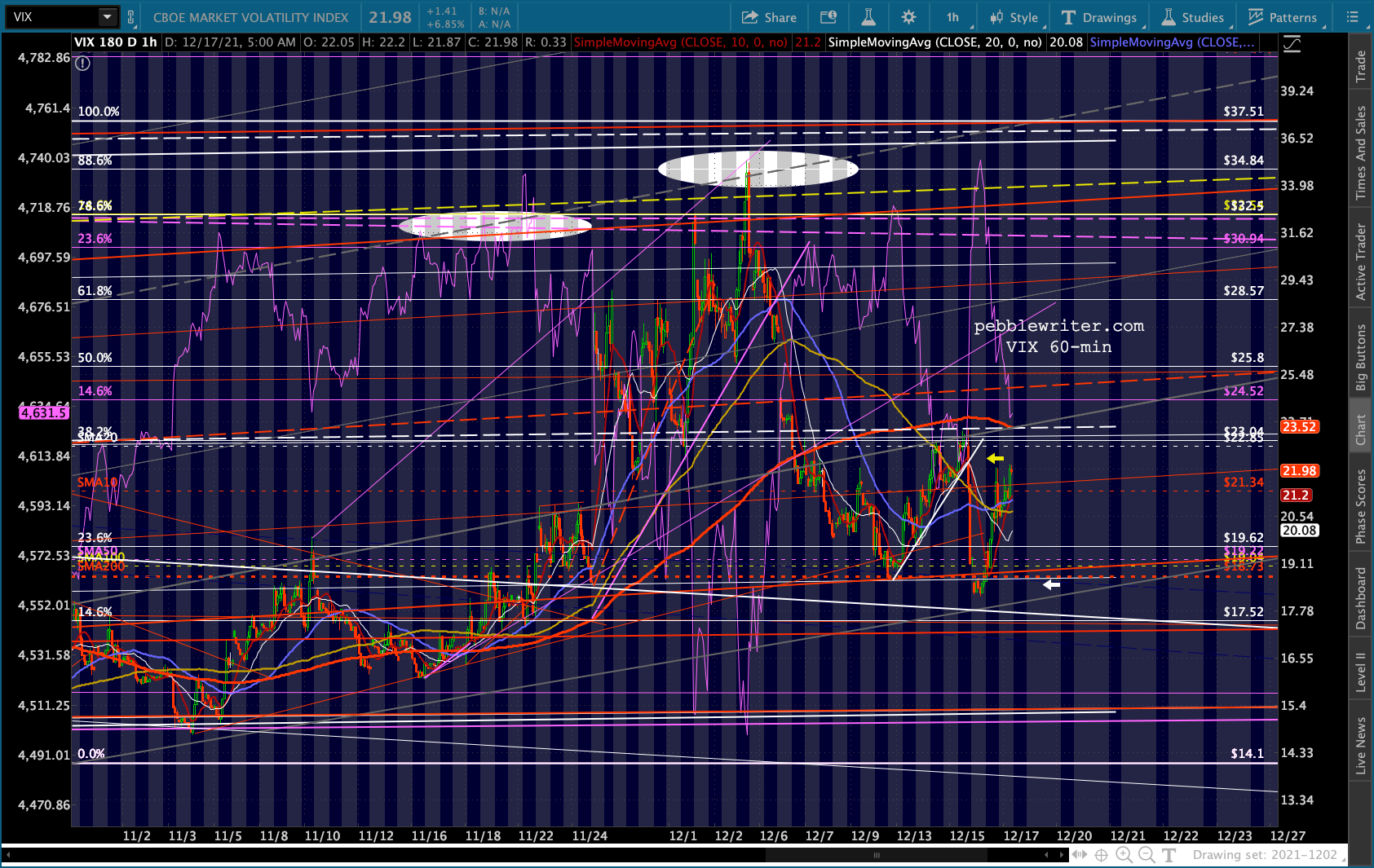Click the chart alert/quick quote icon
The width and height of the screenshot is (1374, 868).
click(x=828, y=17)
